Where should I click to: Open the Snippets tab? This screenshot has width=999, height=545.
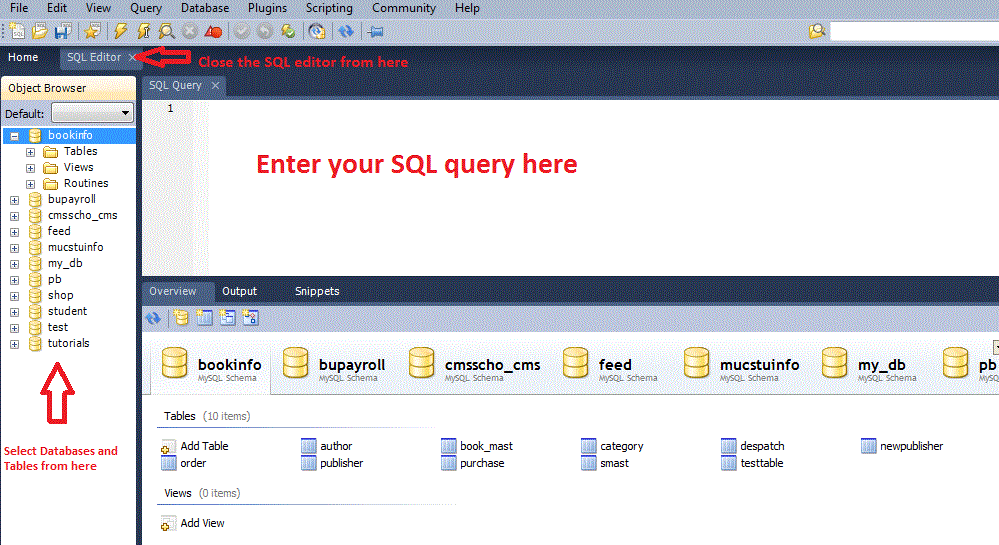point(317,291)
